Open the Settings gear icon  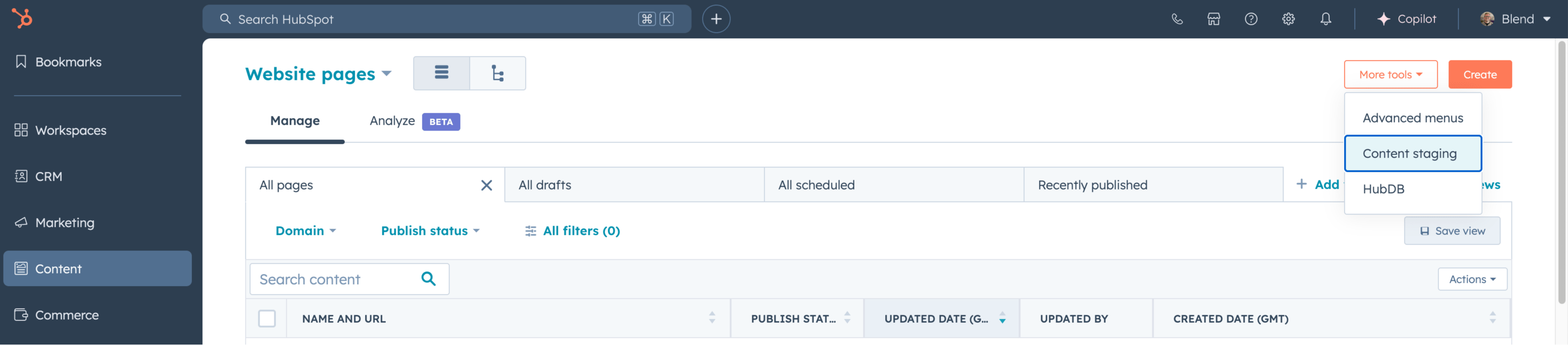[x=1288, y=19]
